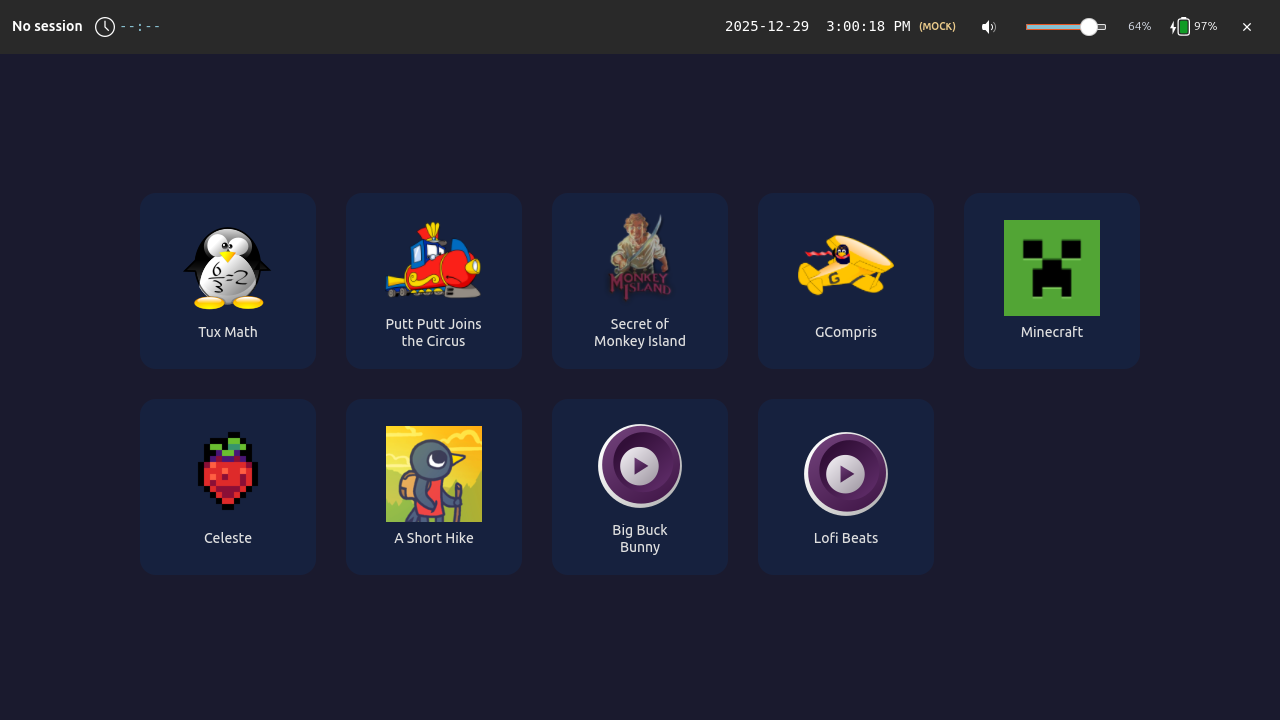This screenshot has height=720, width=1280.
Task: Click the "No session" label
Action: [x=47, y=27]
